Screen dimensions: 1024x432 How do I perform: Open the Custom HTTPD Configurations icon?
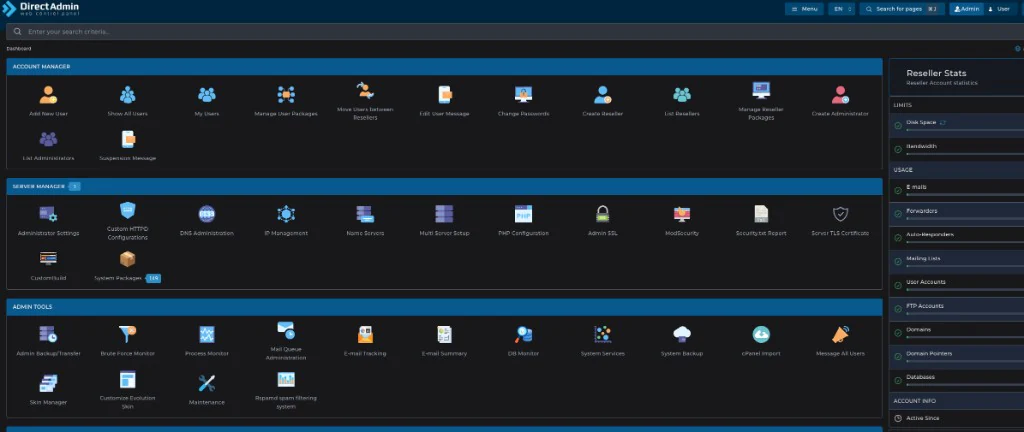(127, 210)
